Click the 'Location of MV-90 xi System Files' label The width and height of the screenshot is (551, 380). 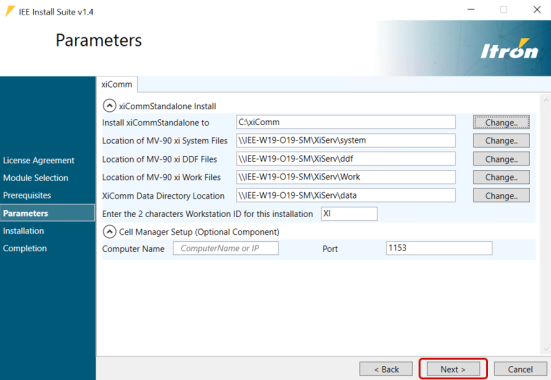tap(165, 141)
